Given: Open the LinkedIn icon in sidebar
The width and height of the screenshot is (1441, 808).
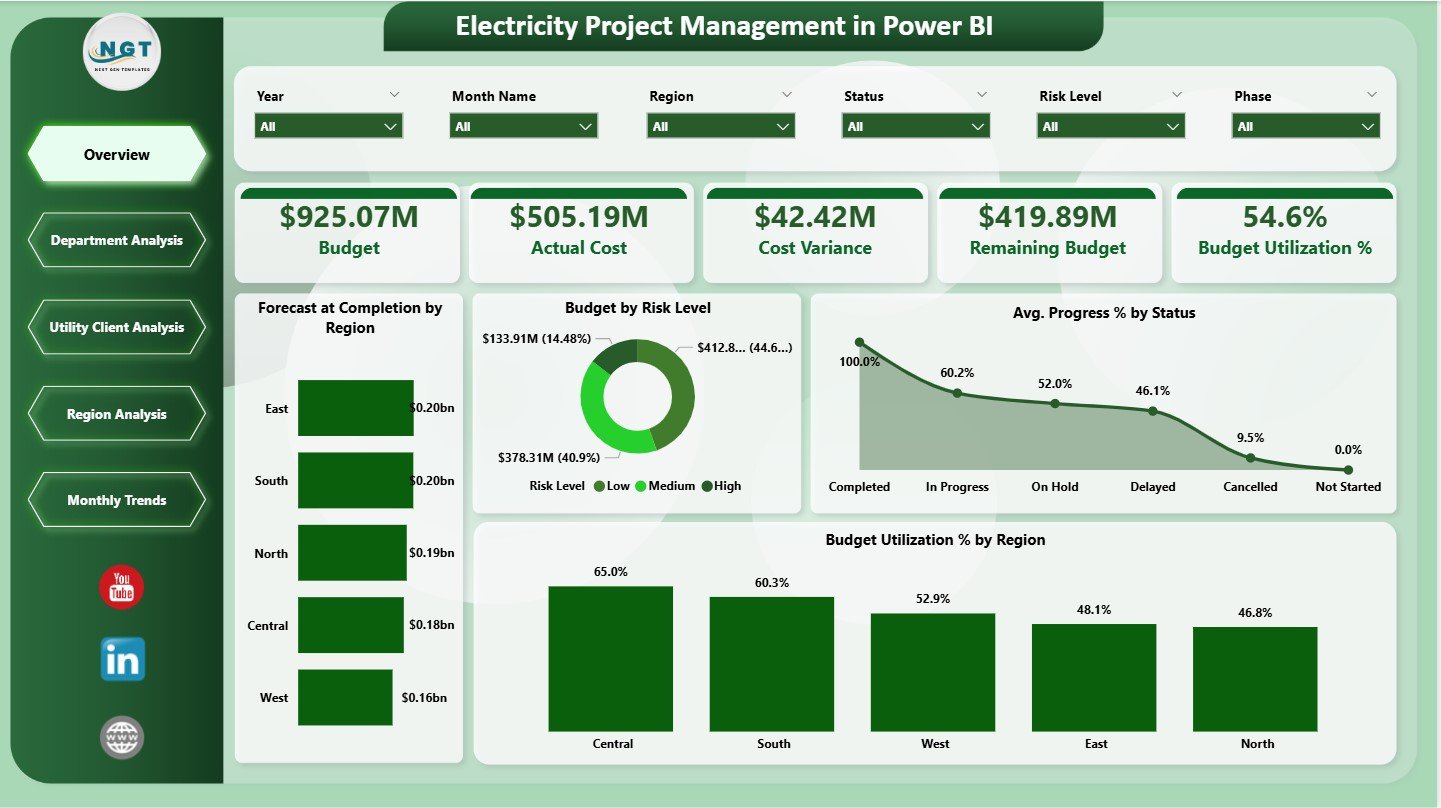Looking at the screenshot, I should (120, 660).
